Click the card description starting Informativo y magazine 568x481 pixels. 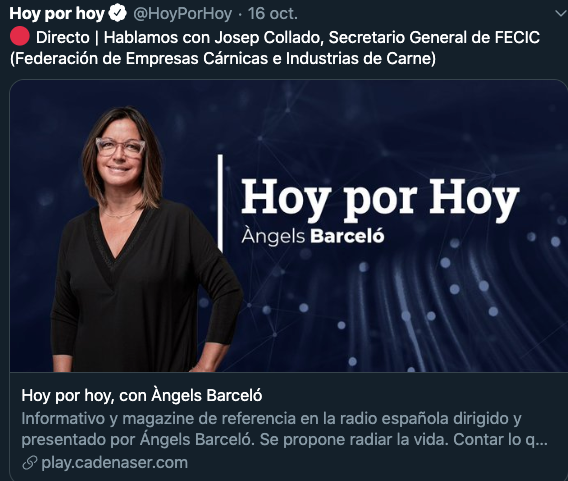pyautogui.click(x=284, y=429)
